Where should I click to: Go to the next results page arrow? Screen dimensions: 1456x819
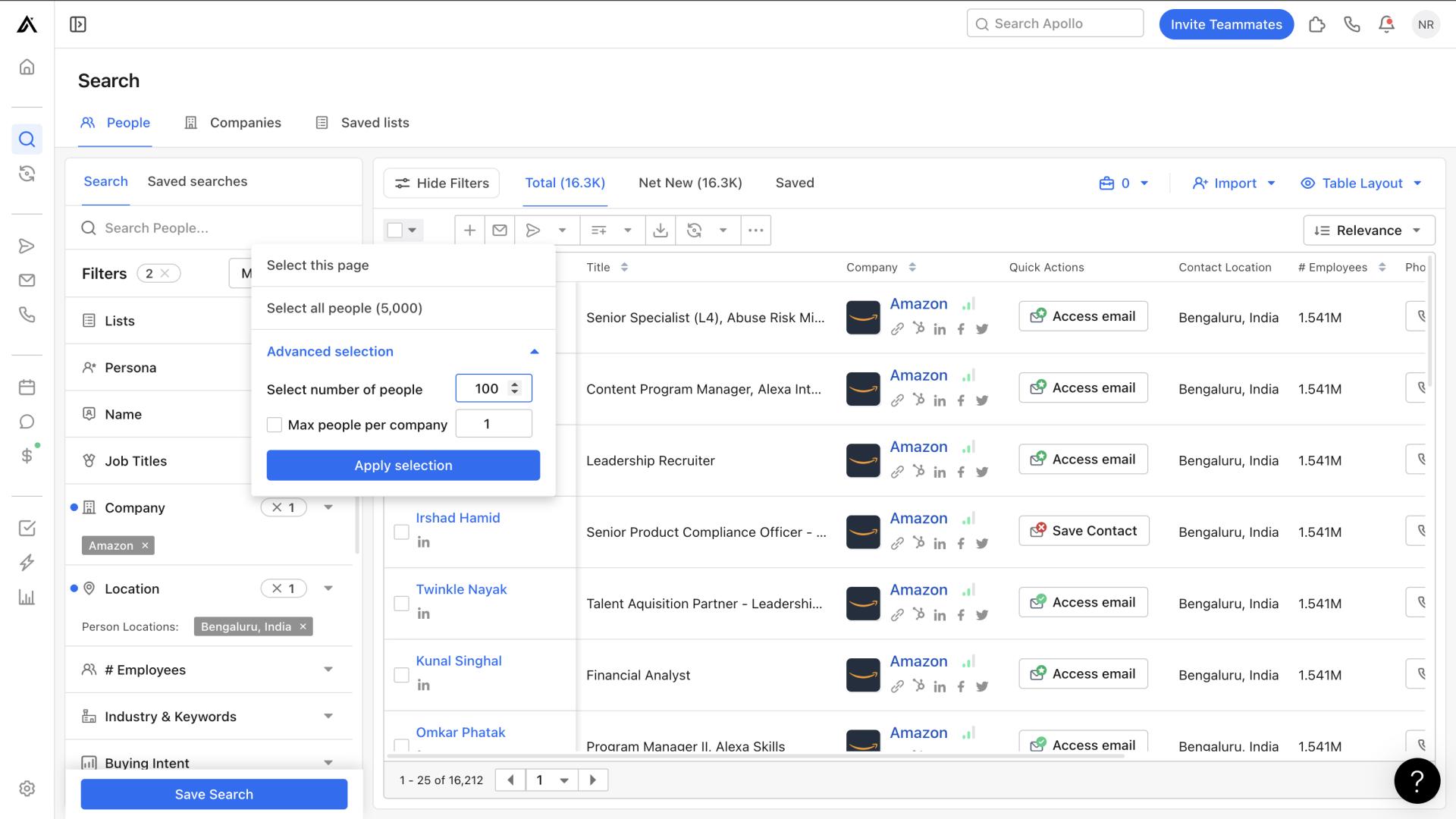click(593, 780)
